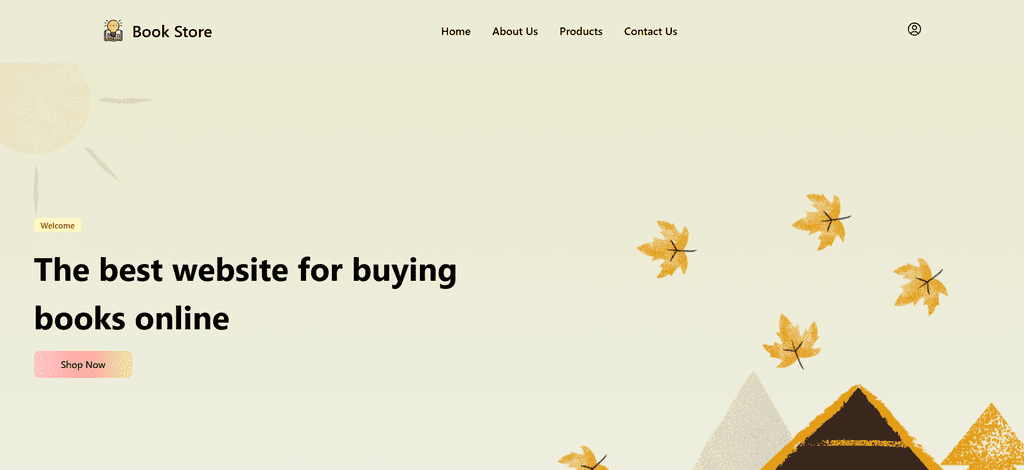Image resolution: width=1024 pixels, height=470 pixels.
Task: Click the dark brown mountain illustration
Action: (x=857, y=431)
